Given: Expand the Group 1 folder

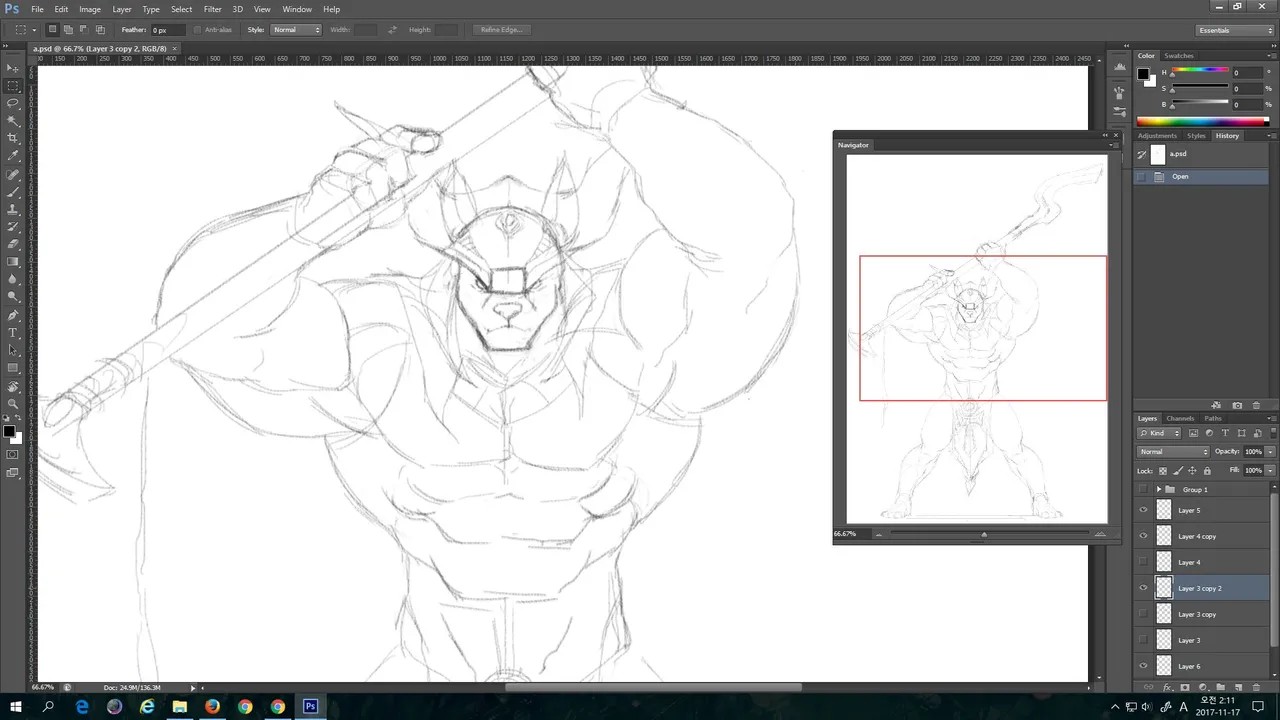Looking at the screenshot, I should tap(1159, 489).
